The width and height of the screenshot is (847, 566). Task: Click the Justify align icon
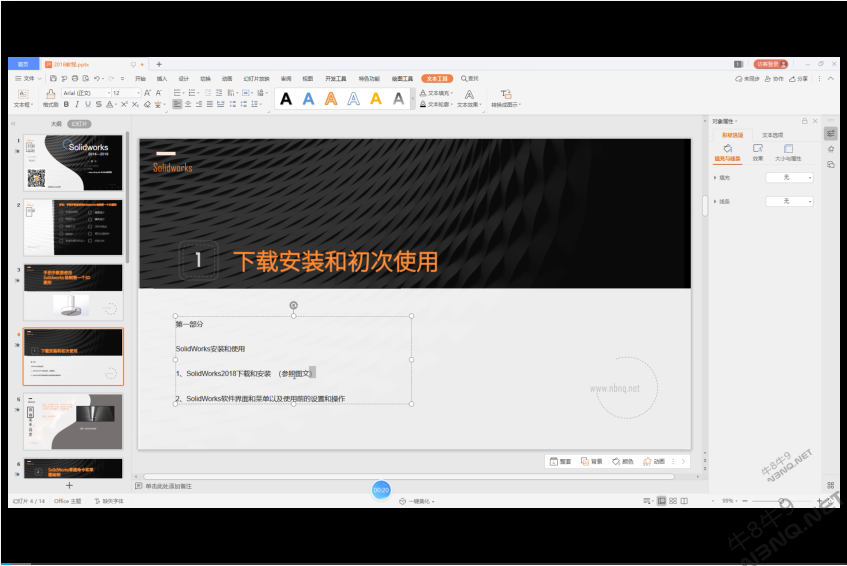pyautogui.click(x=210, y=104)
